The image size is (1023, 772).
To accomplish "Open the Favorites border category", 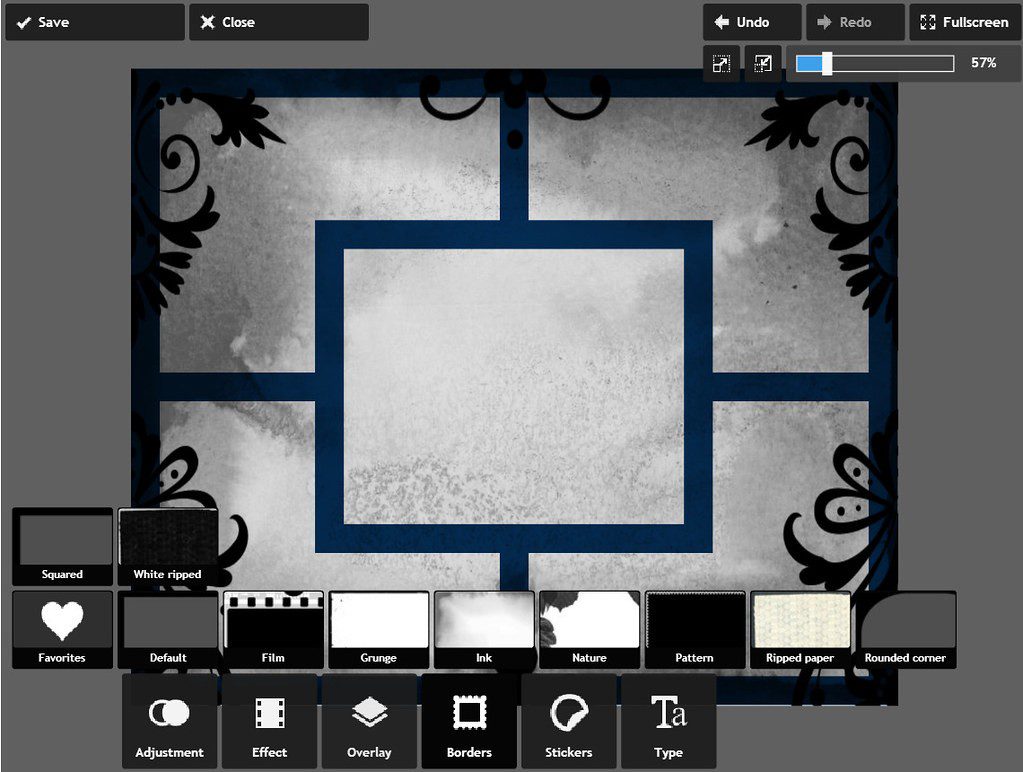I will pyautogui.click(x=63, y=630).
